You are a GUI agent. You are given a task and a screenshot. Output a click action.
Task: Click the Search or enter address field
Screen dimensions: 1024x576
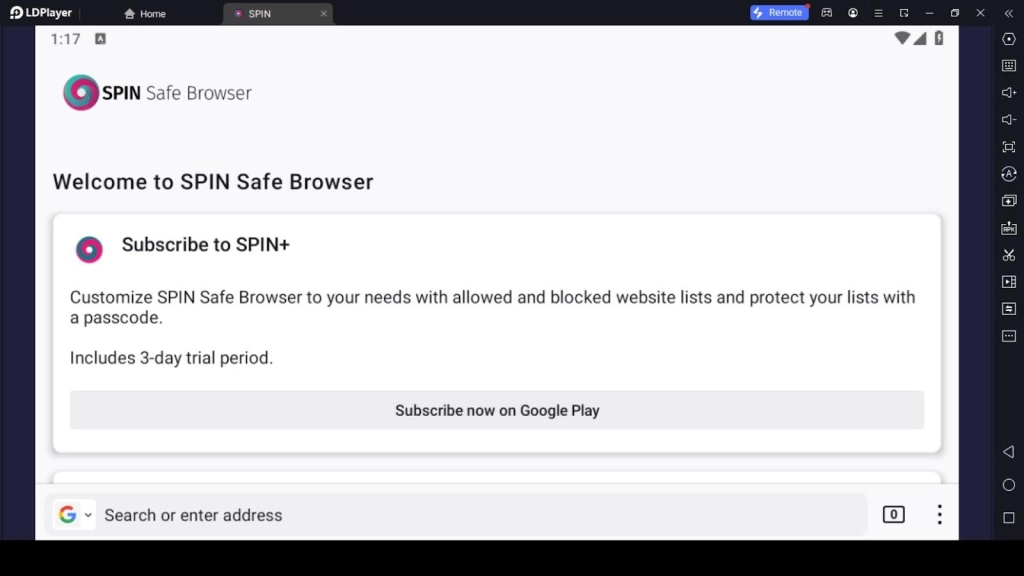(x=400, y=514)
